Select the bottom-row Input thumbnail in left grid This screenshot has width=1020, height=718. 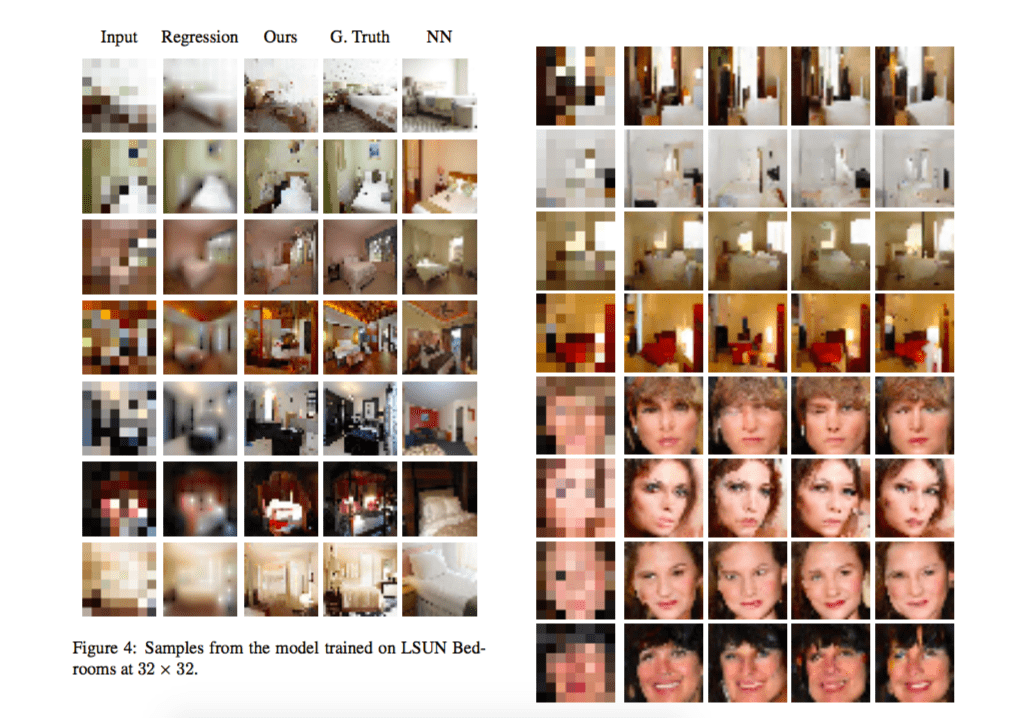(119, 578)
